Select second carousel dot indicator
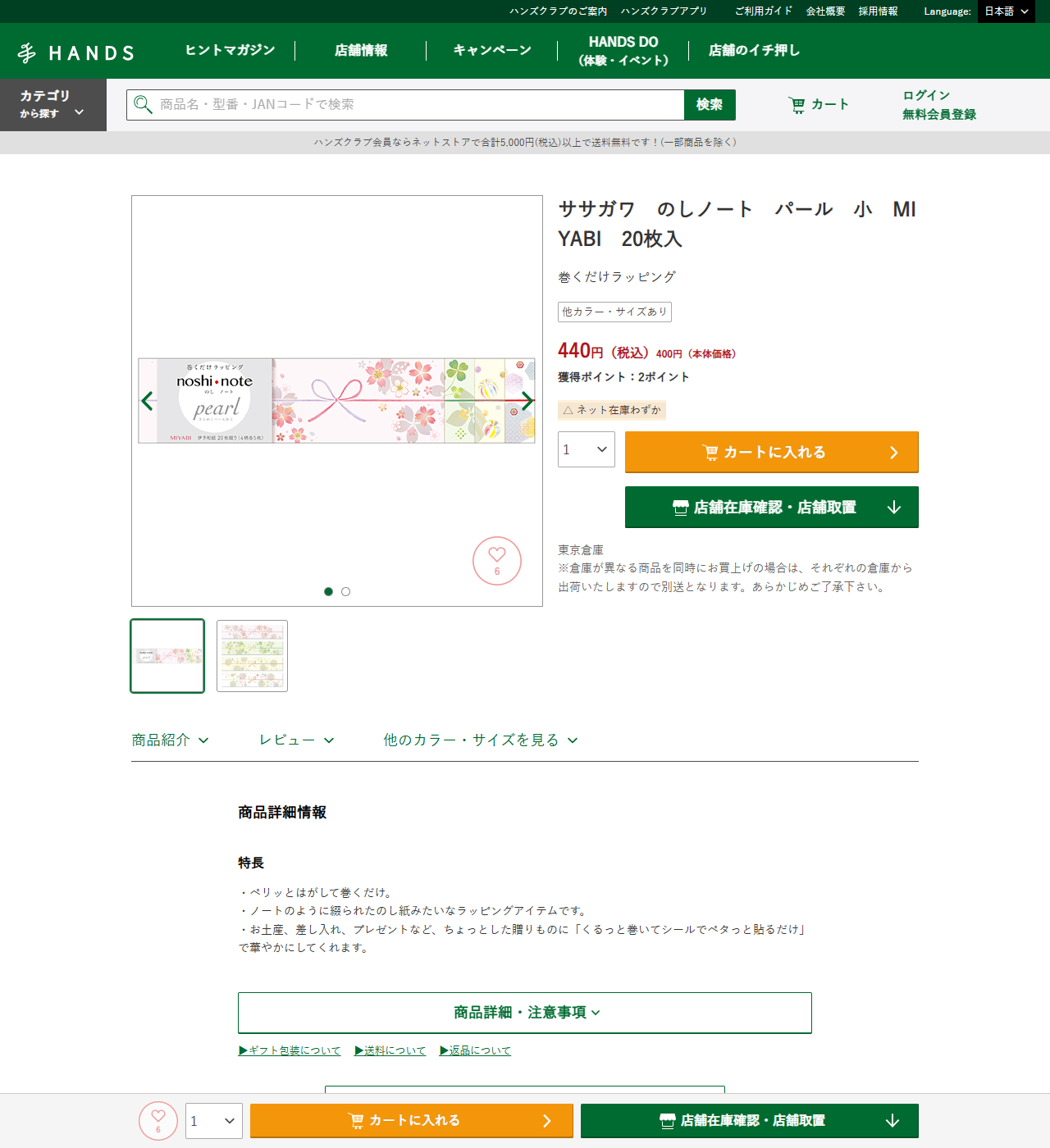 point(345,591)
